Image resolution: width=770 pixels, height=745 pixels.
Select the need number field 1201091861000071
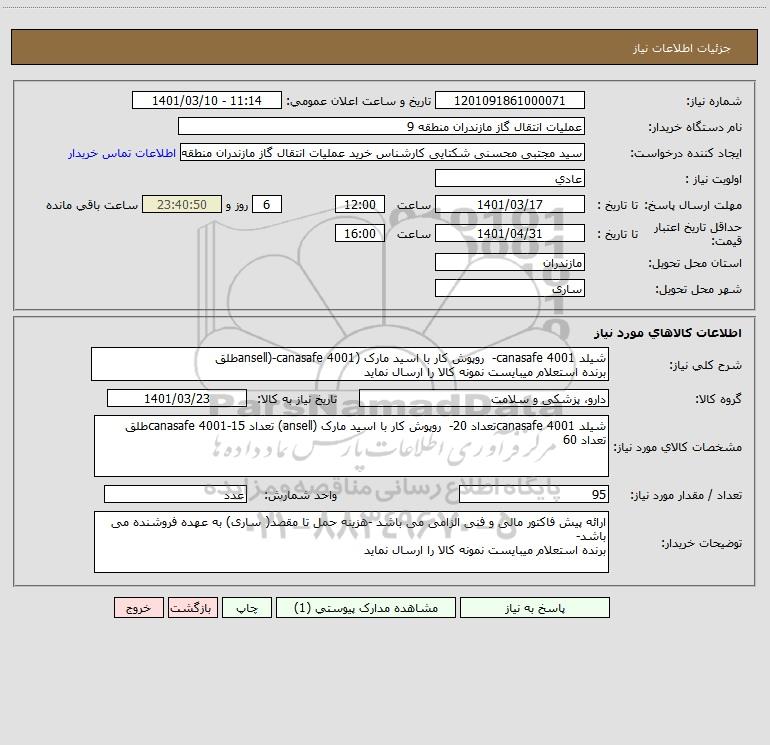pos(510,100)
